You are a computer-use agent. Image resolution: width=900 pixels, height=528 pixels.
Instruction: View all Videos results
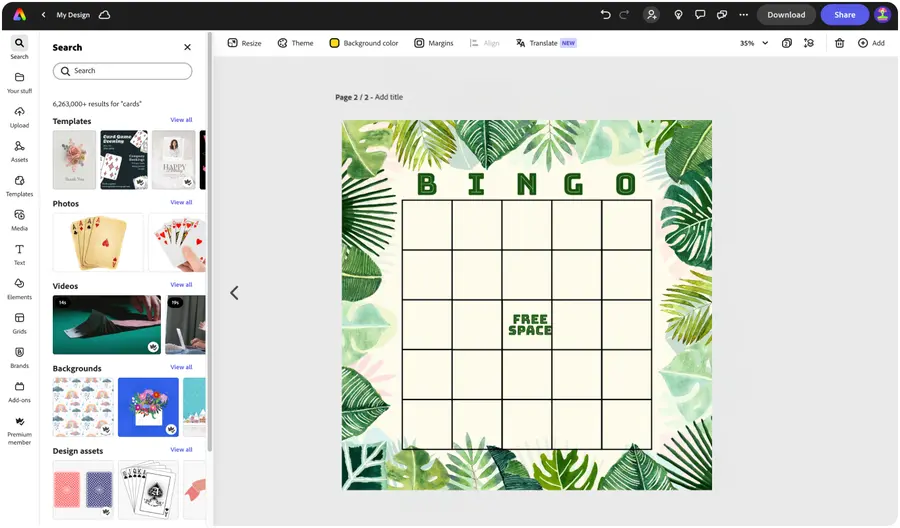point(181,285)
